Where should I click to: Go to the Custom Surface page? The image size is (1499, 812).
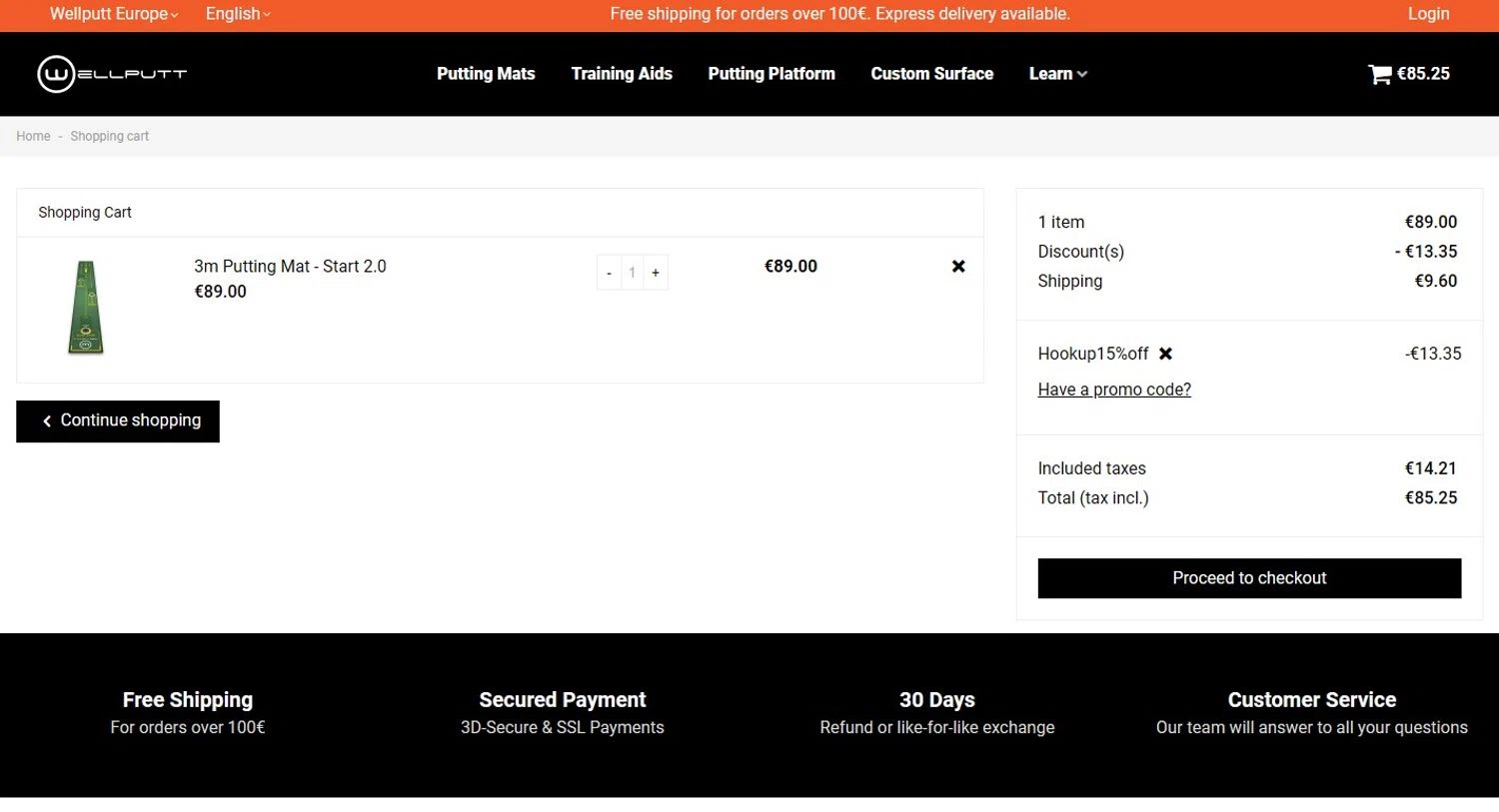pyautogui.click(x=932, y=74)
